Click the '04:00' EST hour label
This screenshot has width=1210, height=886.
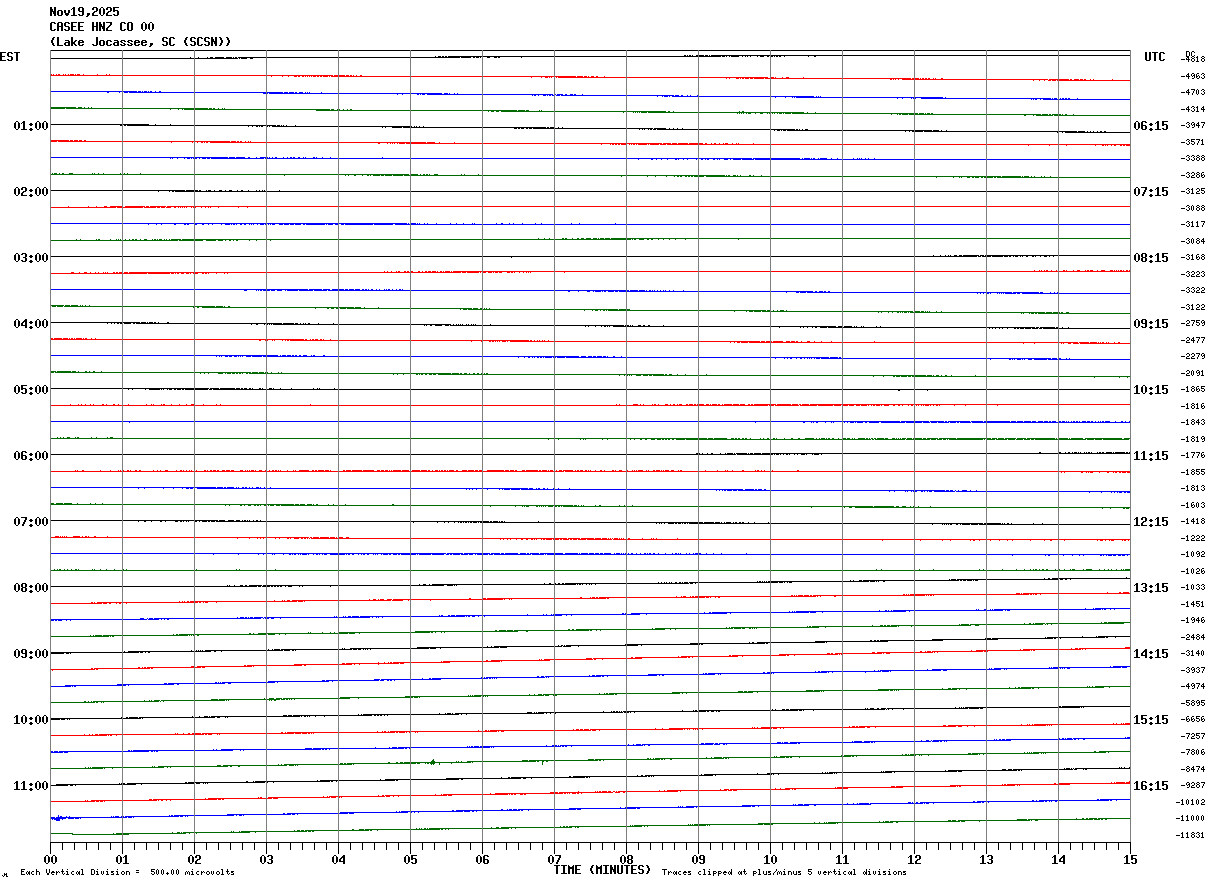(x=31, y=324)
